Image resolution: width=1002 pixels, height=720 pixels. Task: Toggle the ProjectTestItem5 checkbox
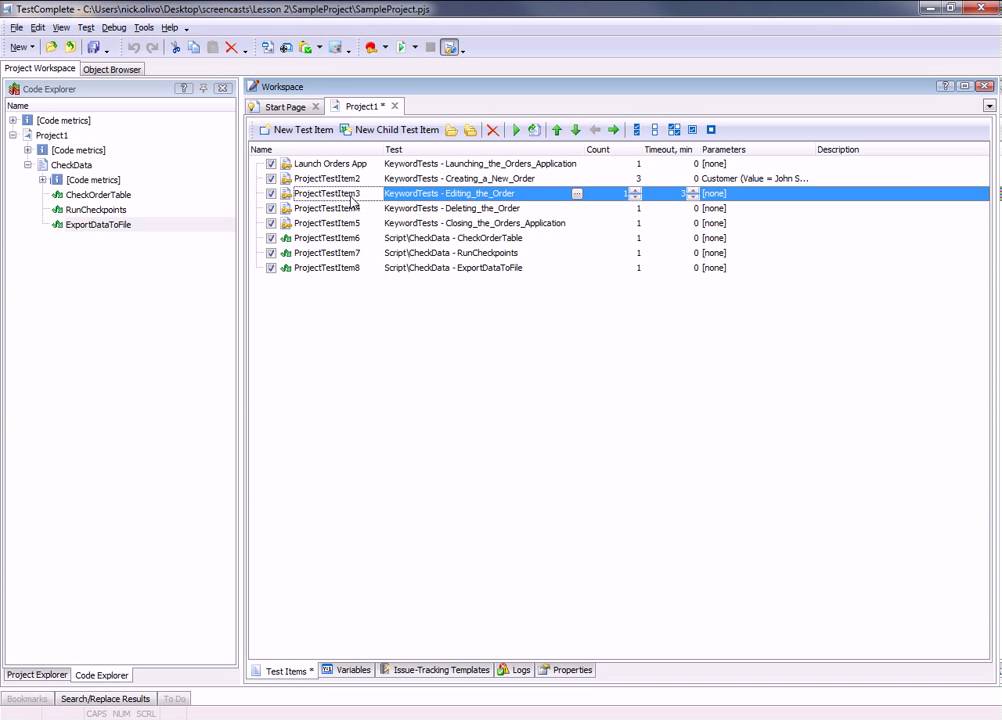click(x=271, y=224)
